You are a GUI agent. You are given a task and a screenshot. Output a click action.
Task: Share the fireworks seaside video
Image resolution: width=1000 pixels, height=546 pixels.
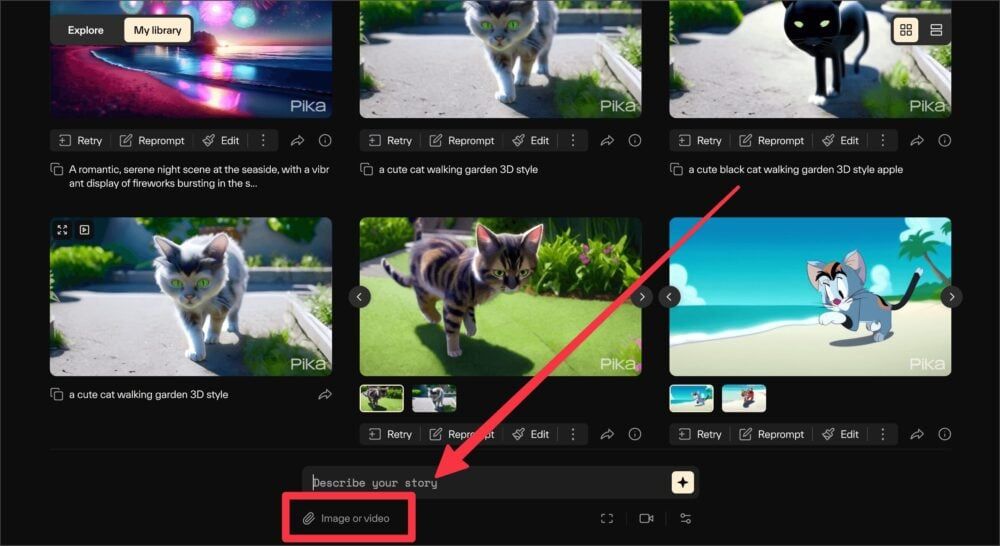[297, 141]
